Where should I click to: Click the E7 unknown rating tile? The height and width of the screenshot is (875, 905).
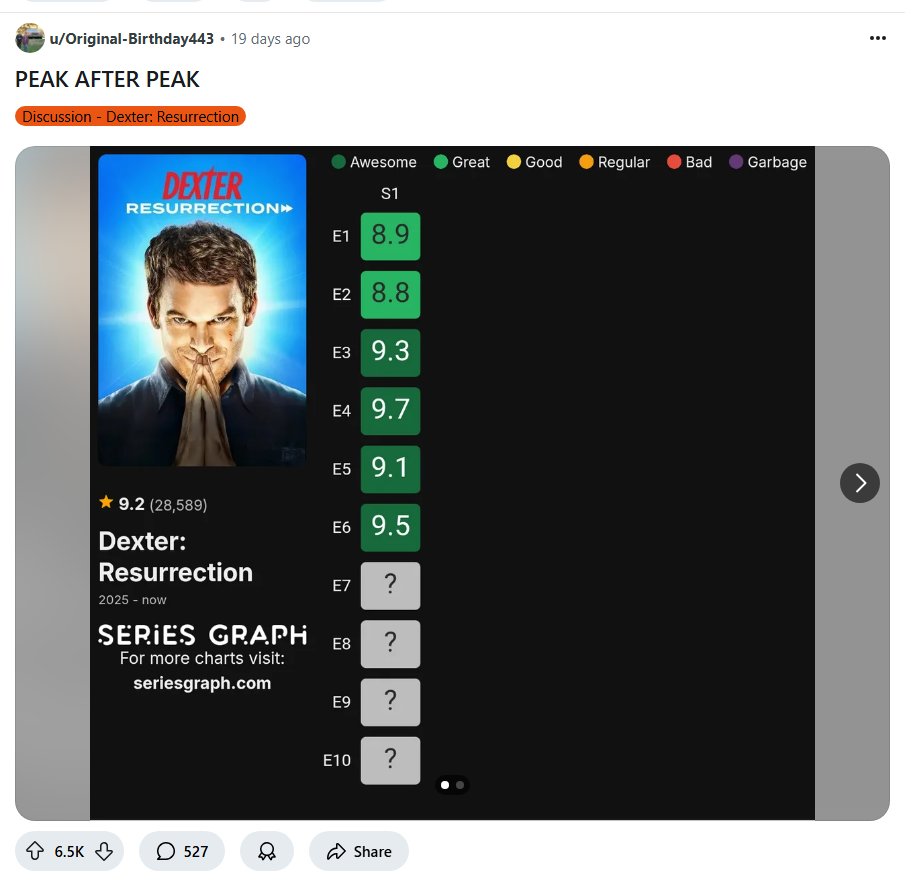point(390,585)
